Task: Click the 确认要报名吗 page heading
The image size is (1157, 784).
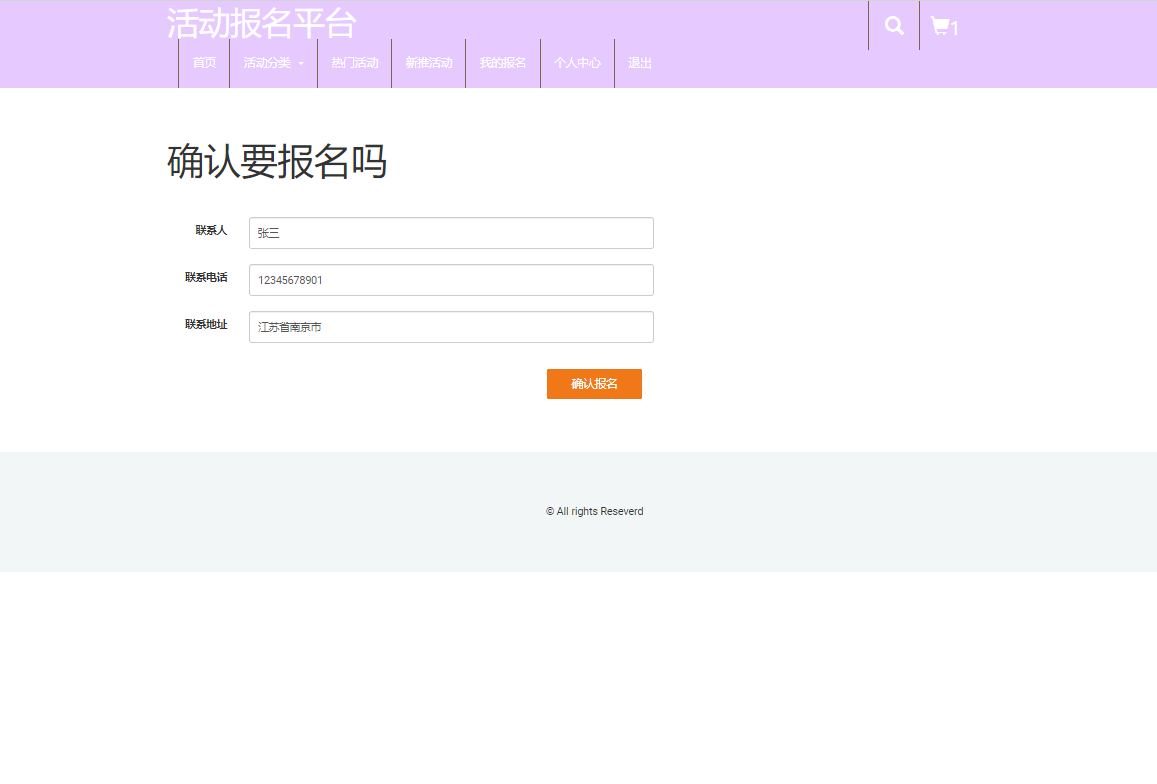Action: pos(280,163)
